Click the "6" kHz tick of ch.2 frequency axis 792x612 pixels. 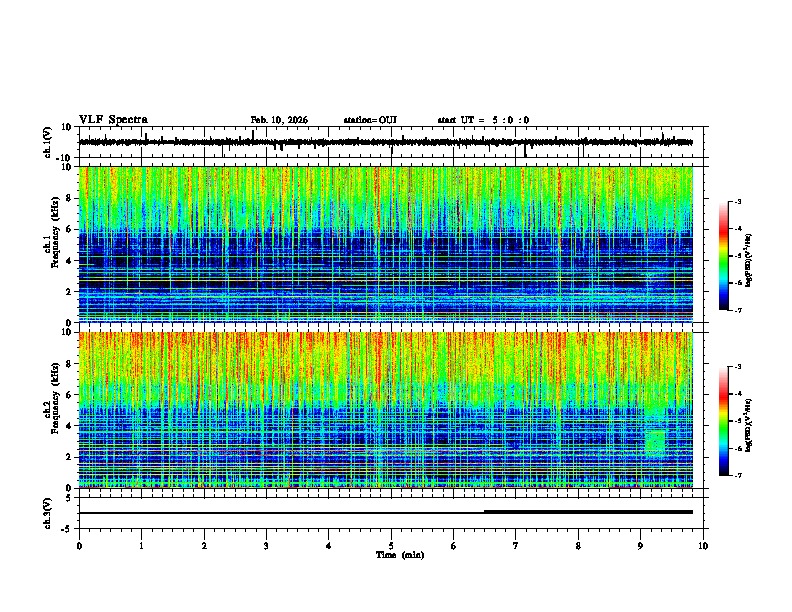(70, 394)
